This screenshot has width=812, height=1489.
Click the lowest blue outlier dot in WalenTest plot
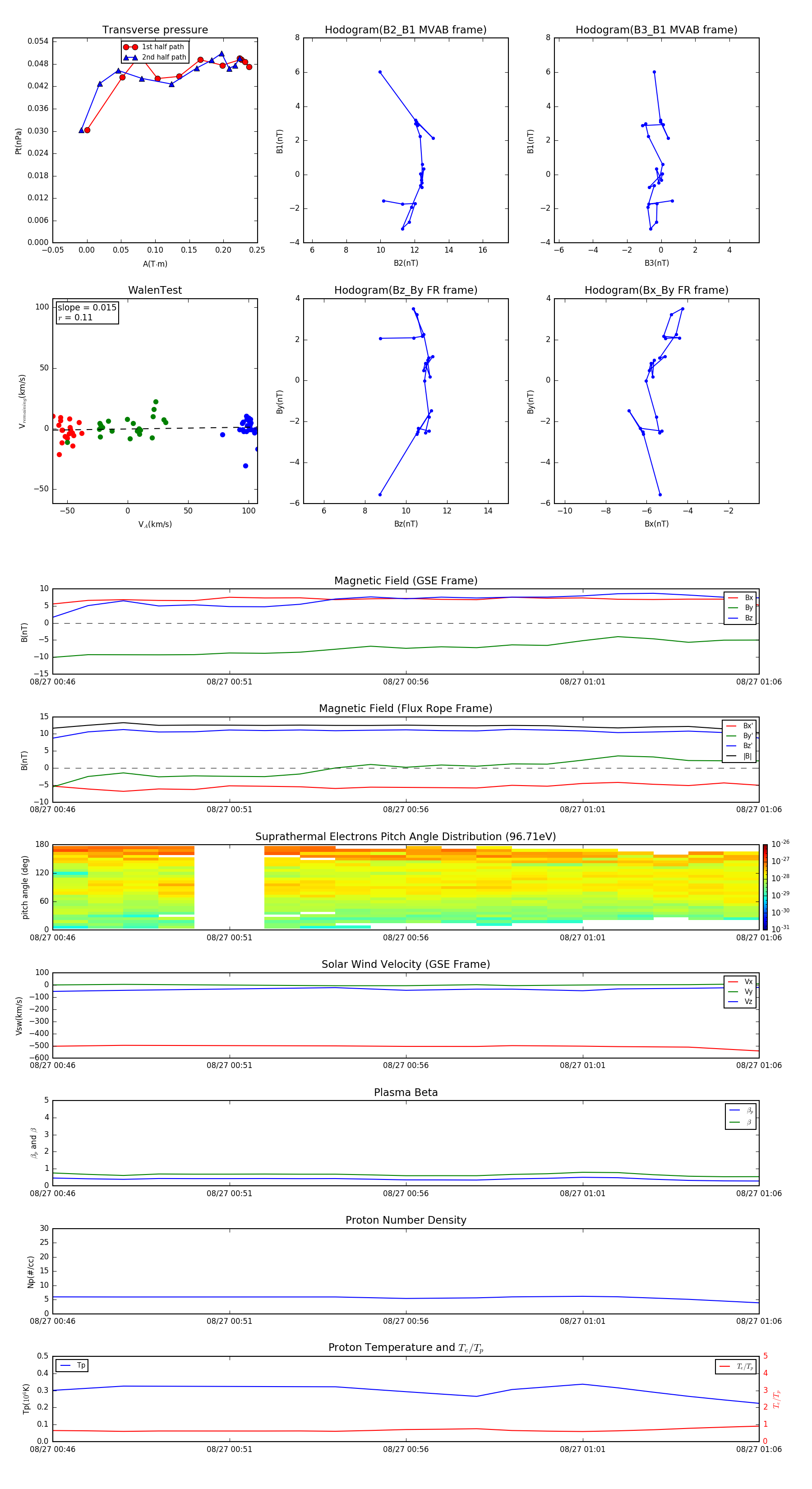[x=245, y=466]
